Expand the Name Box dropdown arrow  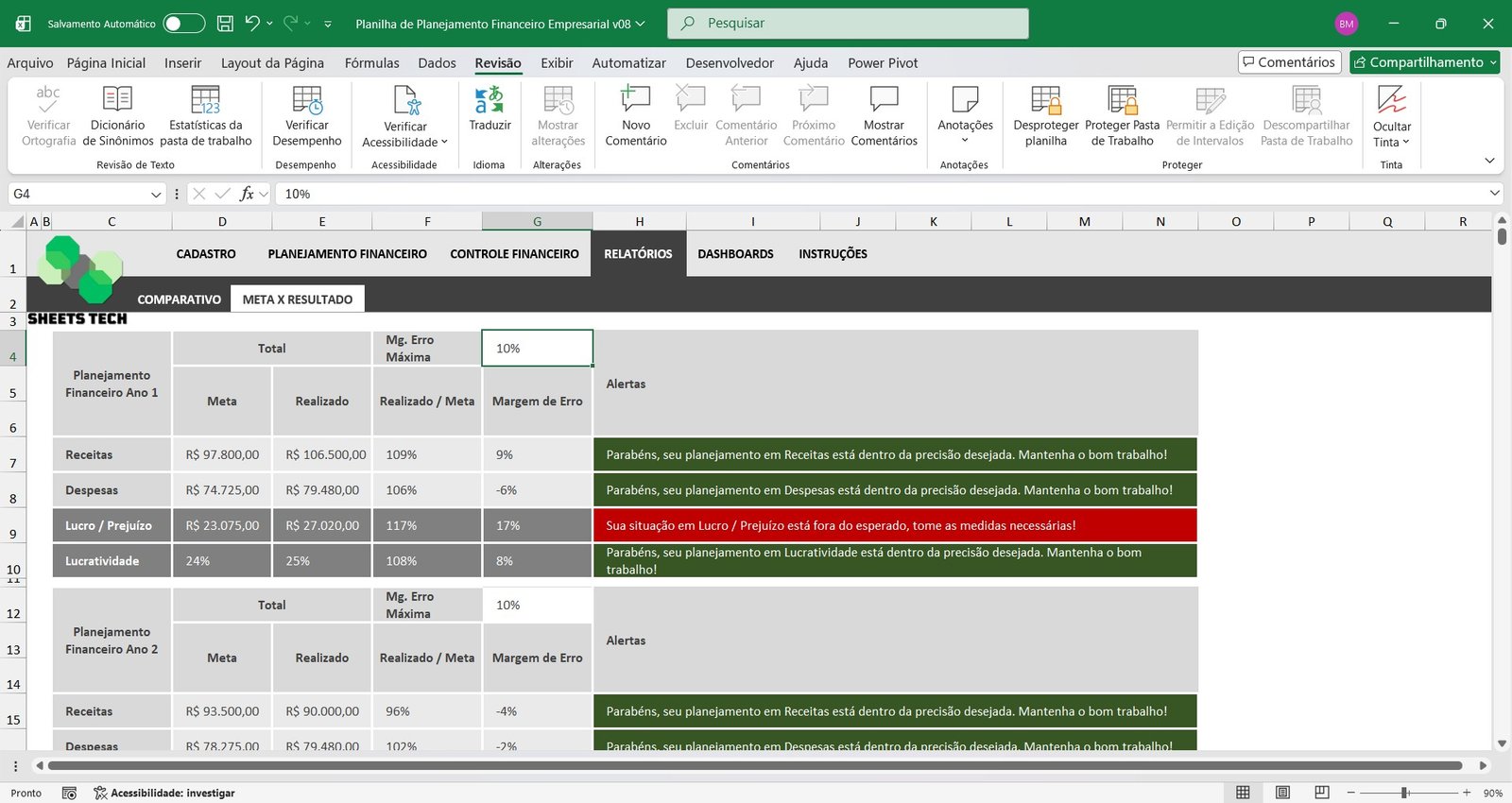click(156, 194)
